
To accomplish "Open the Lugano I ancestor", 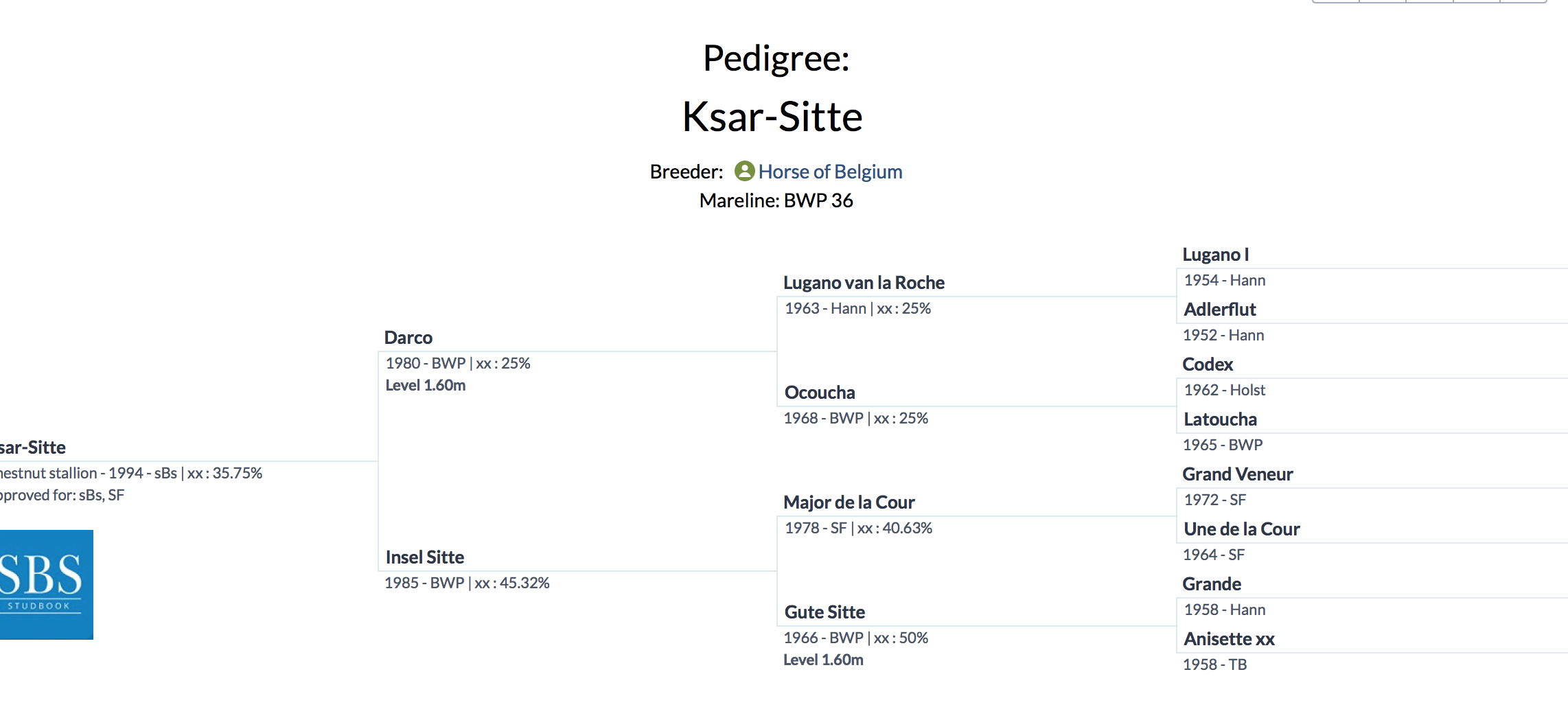I will pos(1215,255).
